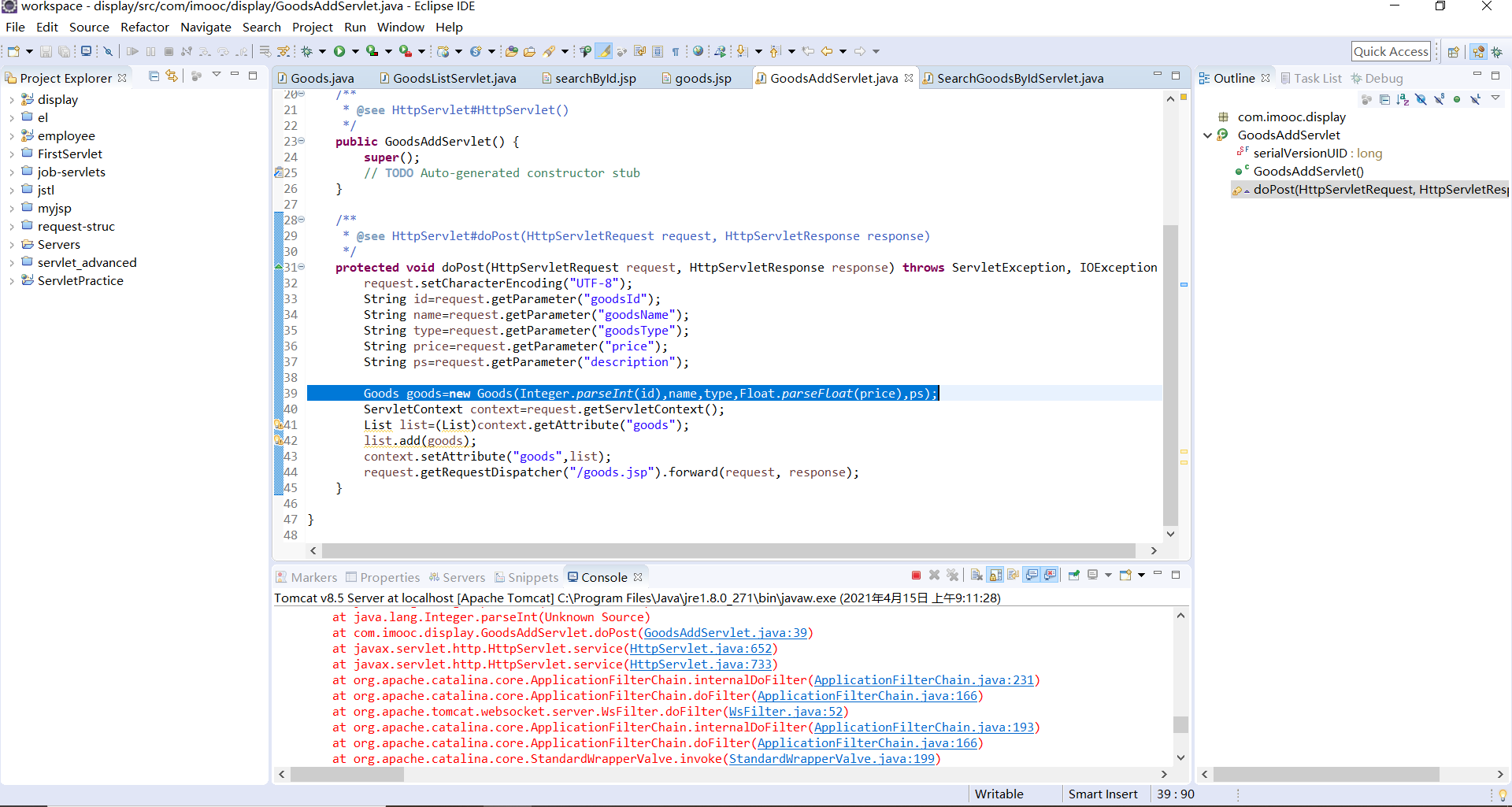Open the Window menu

(400, 27)
